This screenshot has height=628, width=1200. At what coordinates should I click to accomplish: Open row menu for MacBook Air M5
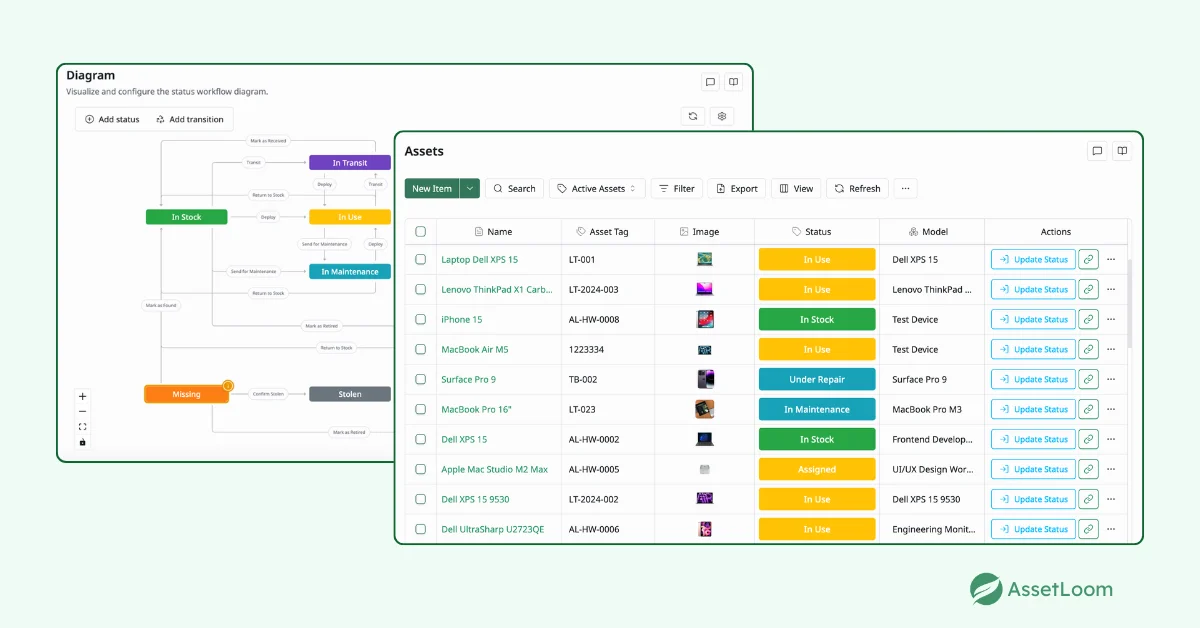(1111, 349)
